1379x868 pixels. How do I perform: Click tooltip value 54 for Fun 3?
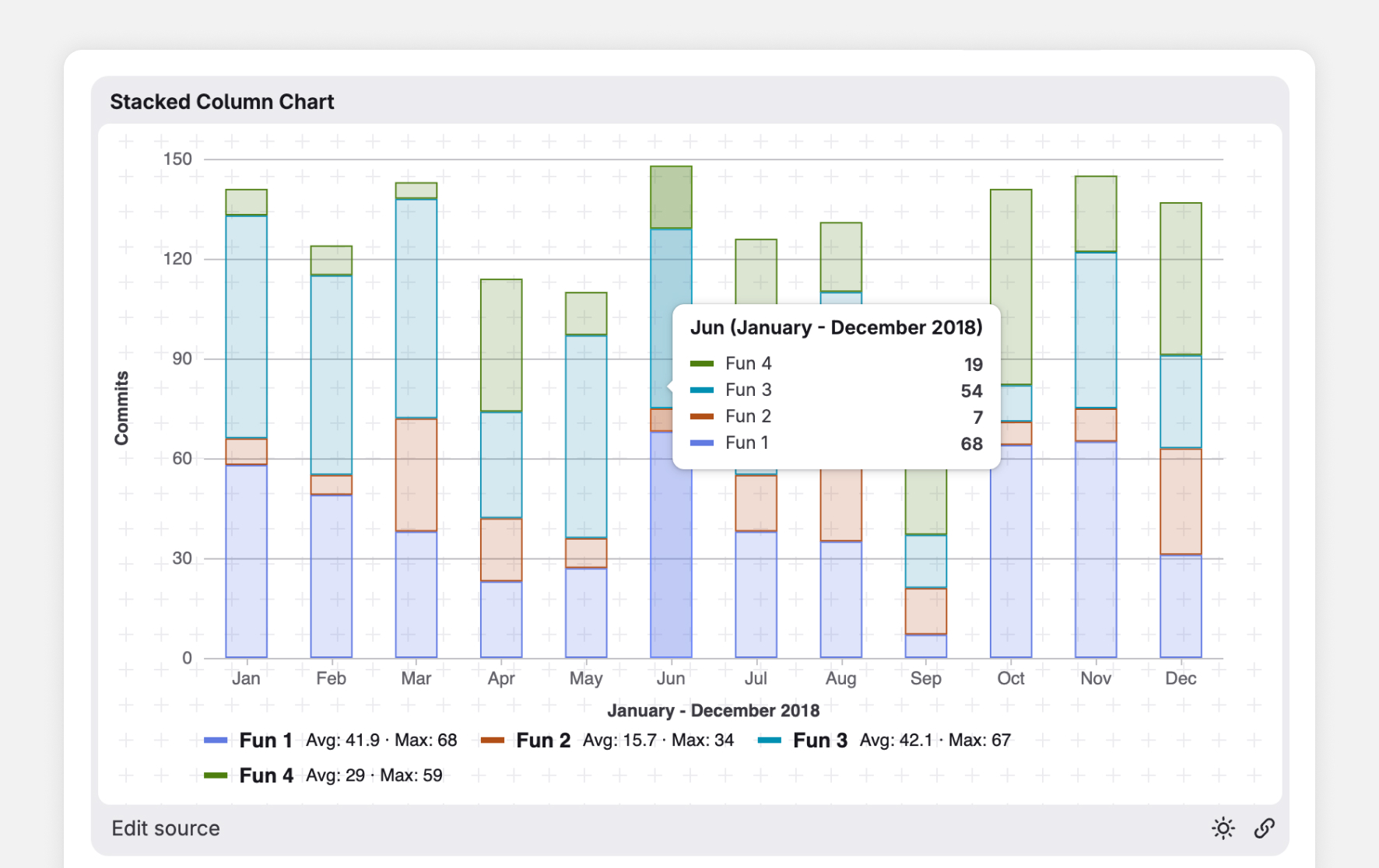(x=971, y=390)
